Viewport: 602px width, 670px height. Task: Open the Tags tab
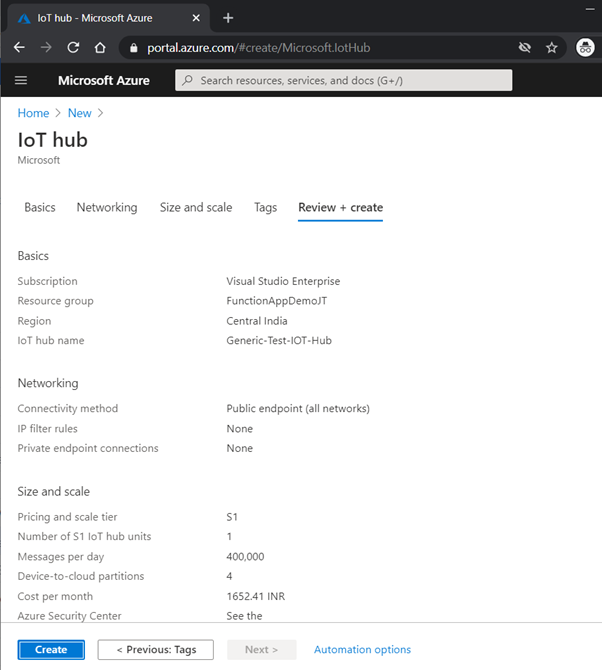point(265,208)
